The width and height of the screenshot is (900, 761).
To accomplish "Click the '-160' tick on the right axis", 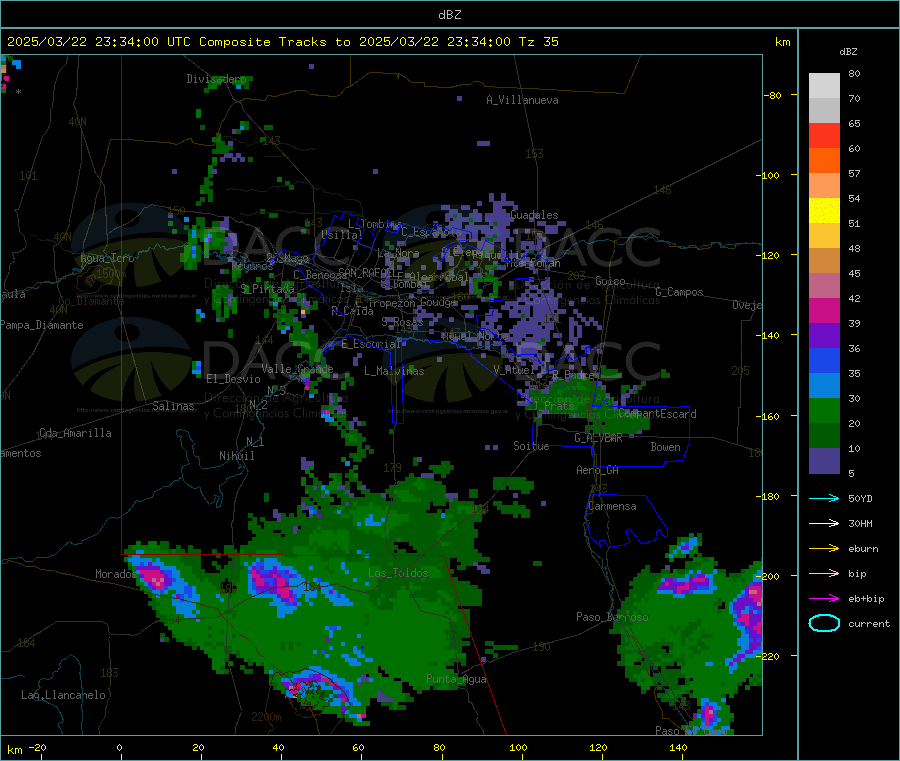I will pos(768,416).
